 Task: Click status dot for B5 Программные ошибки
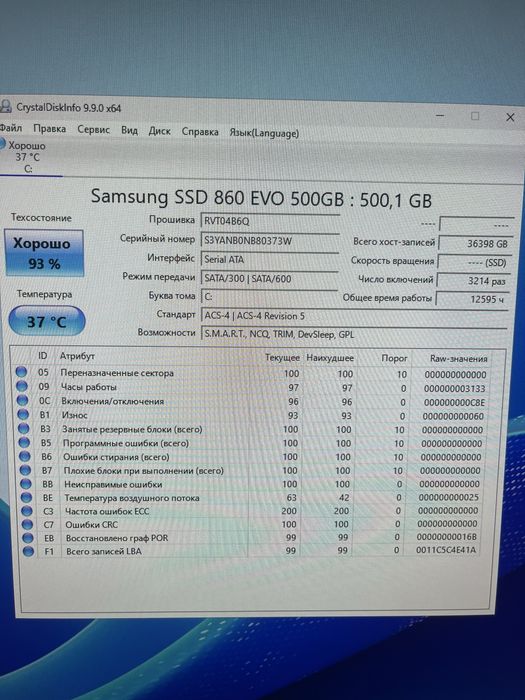coord(24,442)
